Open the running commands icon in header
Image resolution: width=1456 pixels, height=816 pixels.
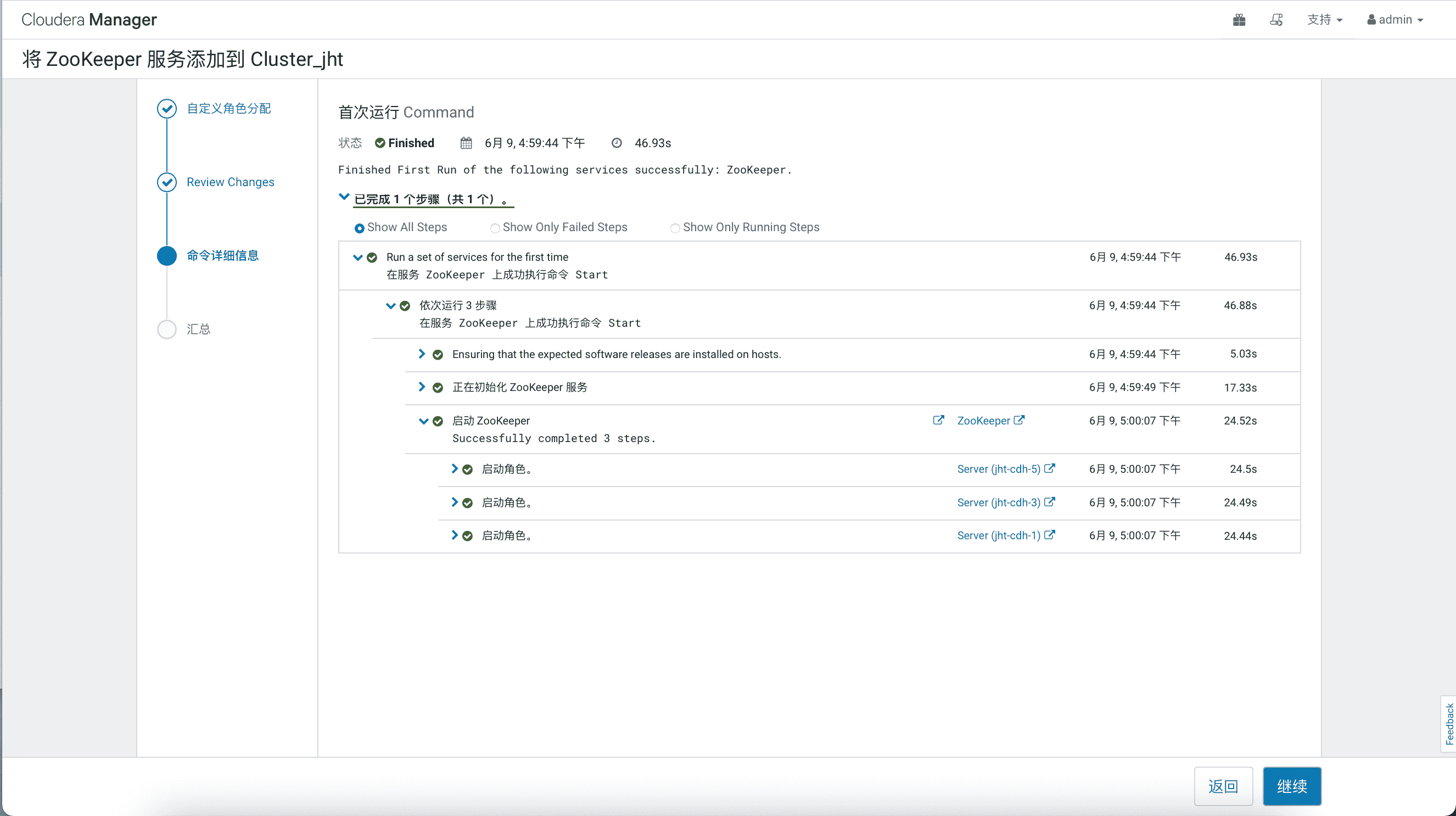(x=1276, y=20)
